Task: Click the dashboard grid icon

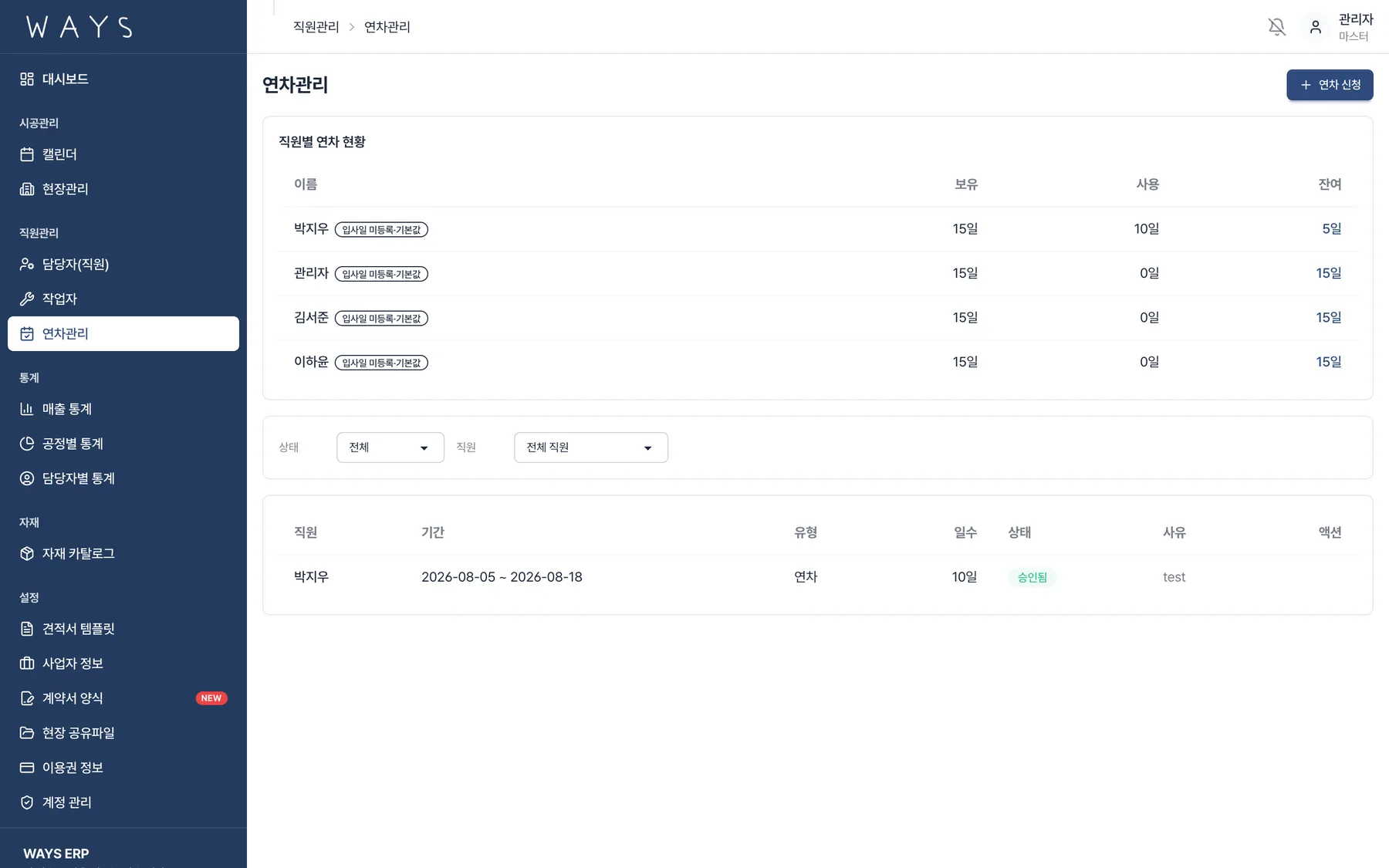Action: [x=27, y=79]
